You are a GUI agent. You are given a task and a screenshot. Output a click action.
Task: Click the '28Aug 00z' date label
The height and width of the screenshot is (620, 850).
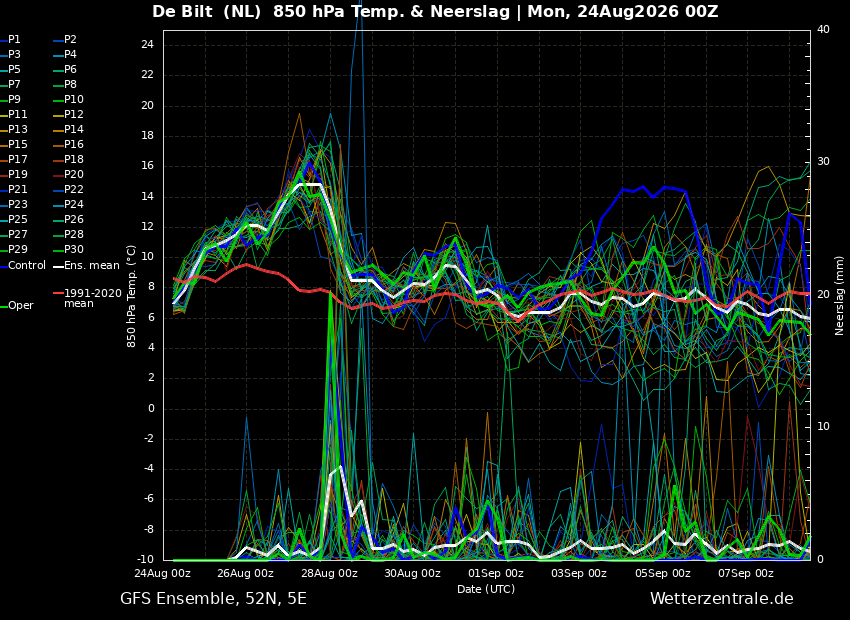pyautogui.click(x=329, y=573)
